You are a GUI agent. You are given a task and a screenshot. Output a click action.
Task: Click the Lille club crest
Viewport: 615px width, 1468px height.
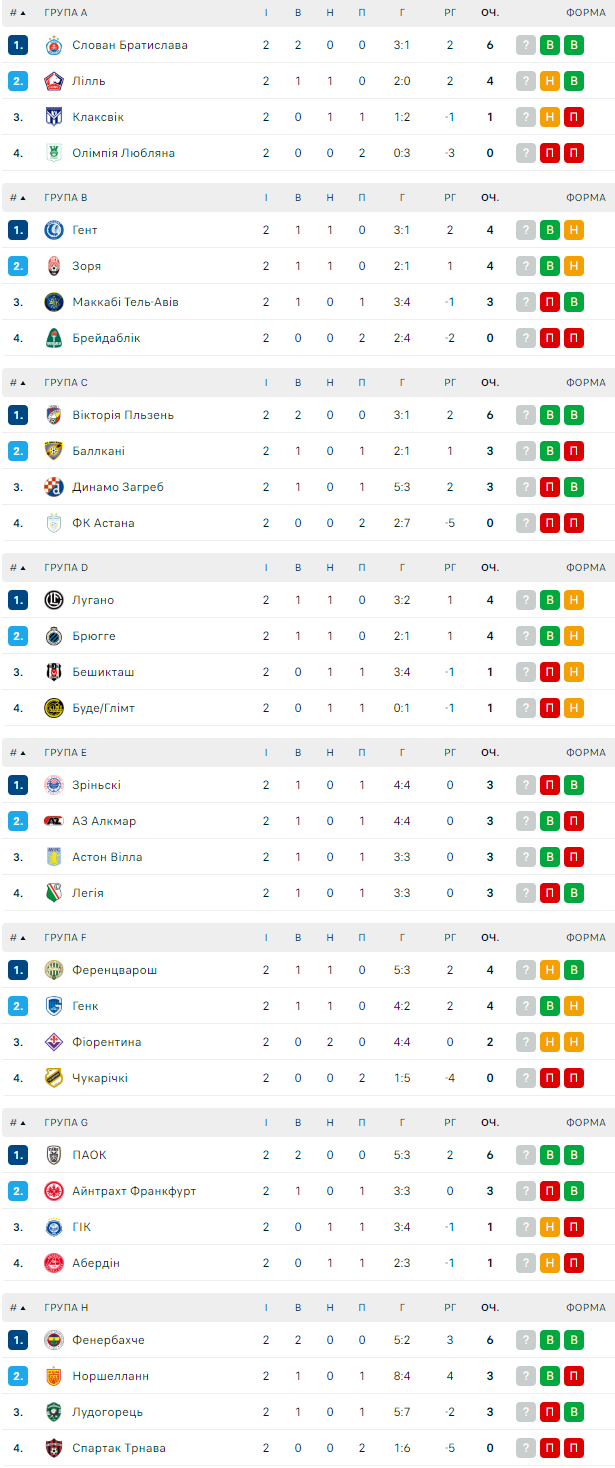[x=54, y=81]
